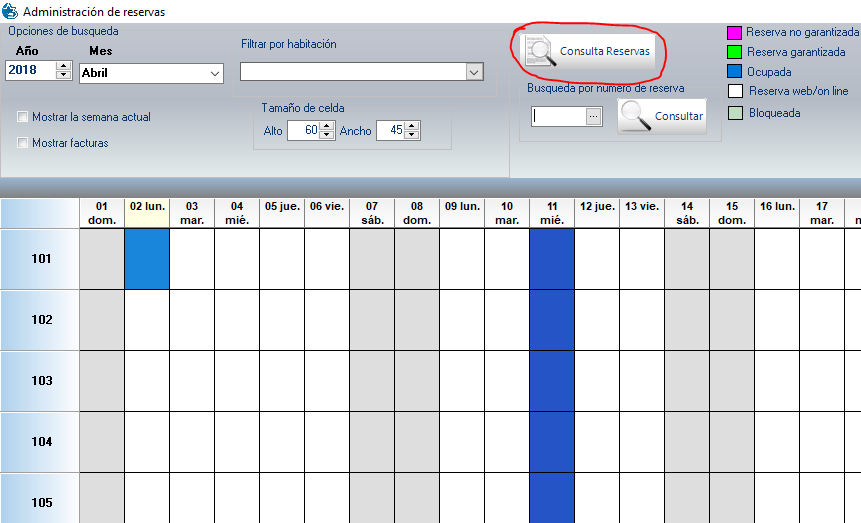
Task: Expand the Filtrar por habitación dropdown
Action: pos(474,72)
